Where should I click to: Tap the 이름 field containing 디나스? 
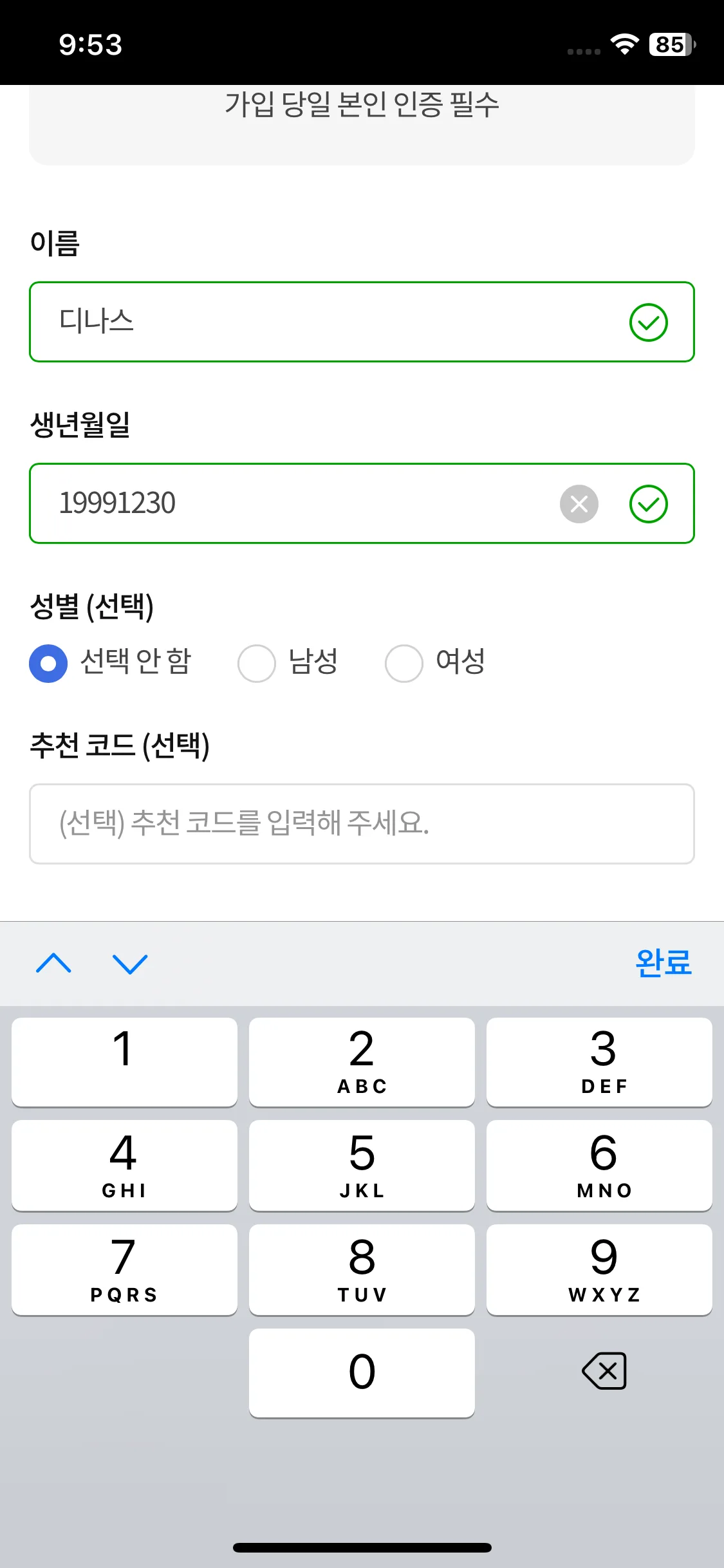[x=322, y=322]
